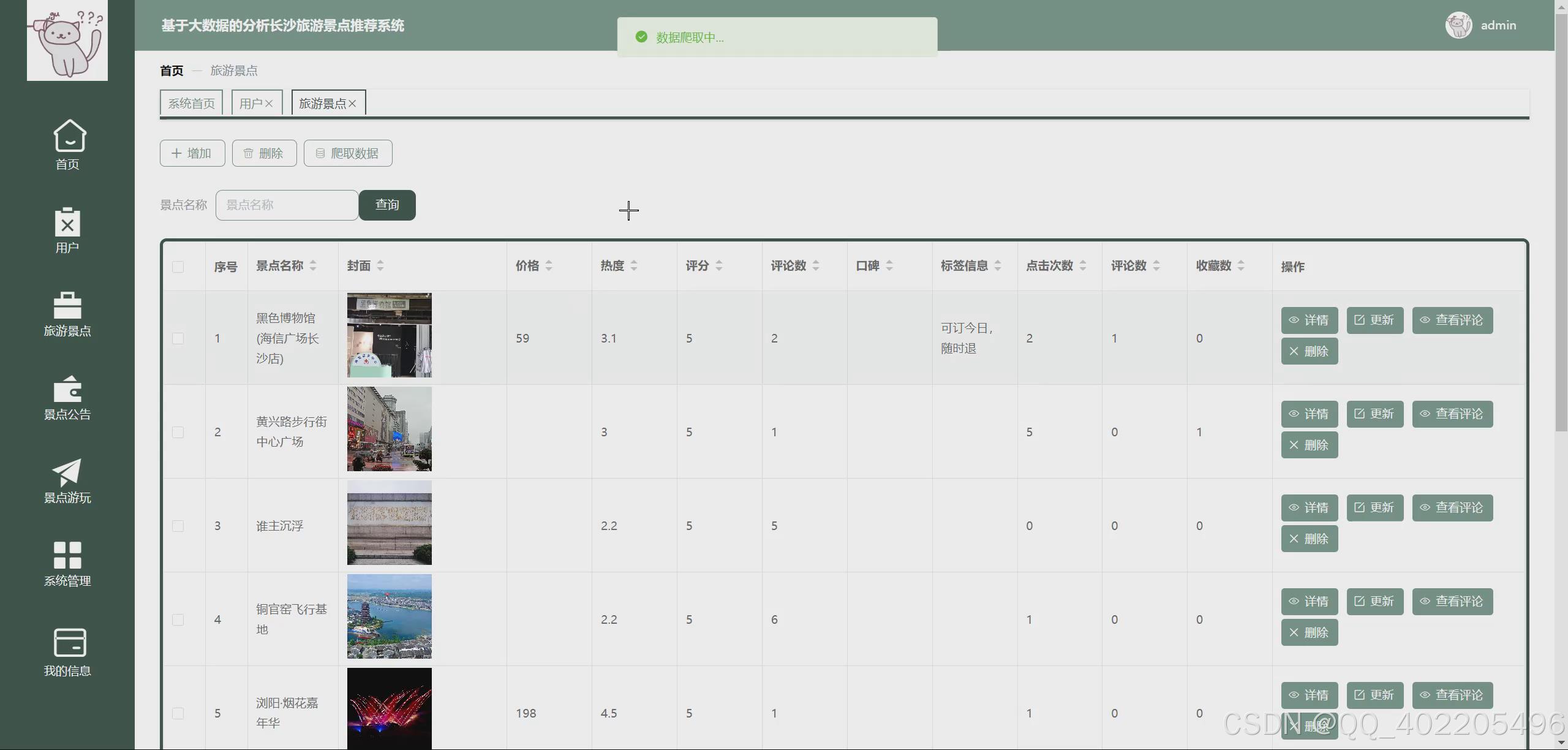Image resolution: width=1568 pixels, height=750 pixels.
Task: Sort table by 热度 column arrows
Action: [x=634, y=265]
